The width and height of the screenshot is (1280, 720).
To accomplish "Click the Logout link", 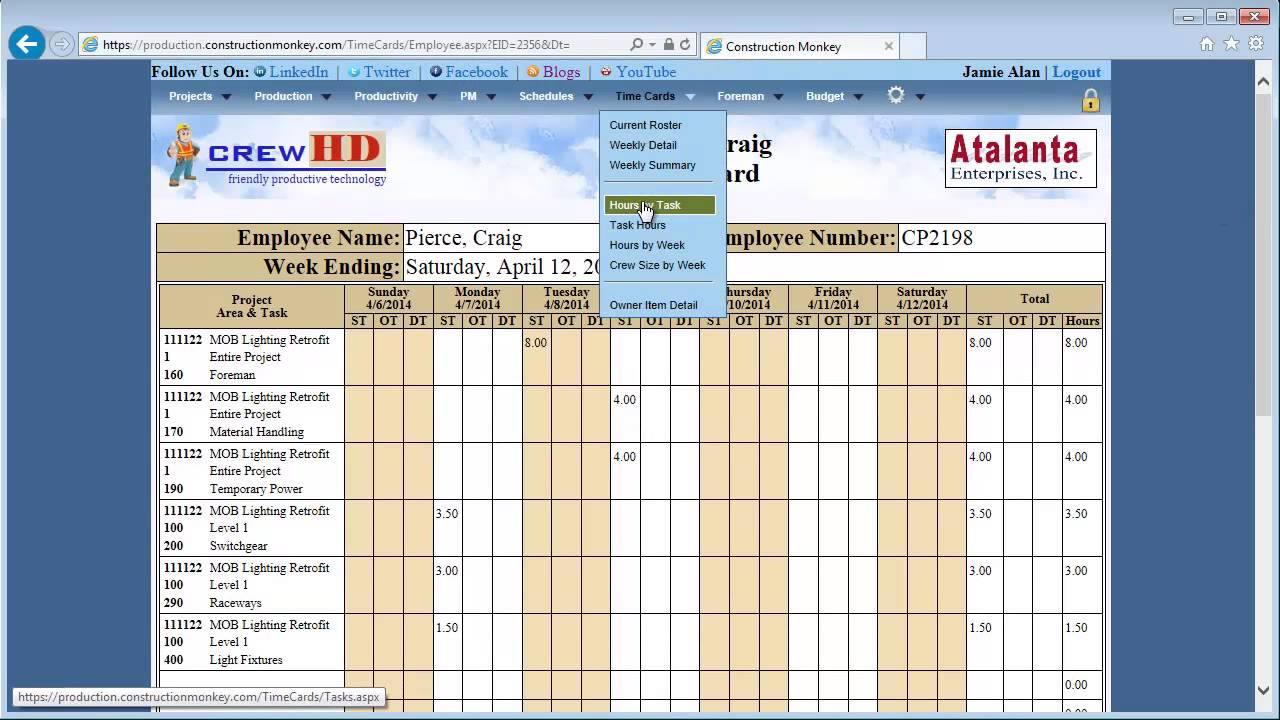I will 1076,72.
